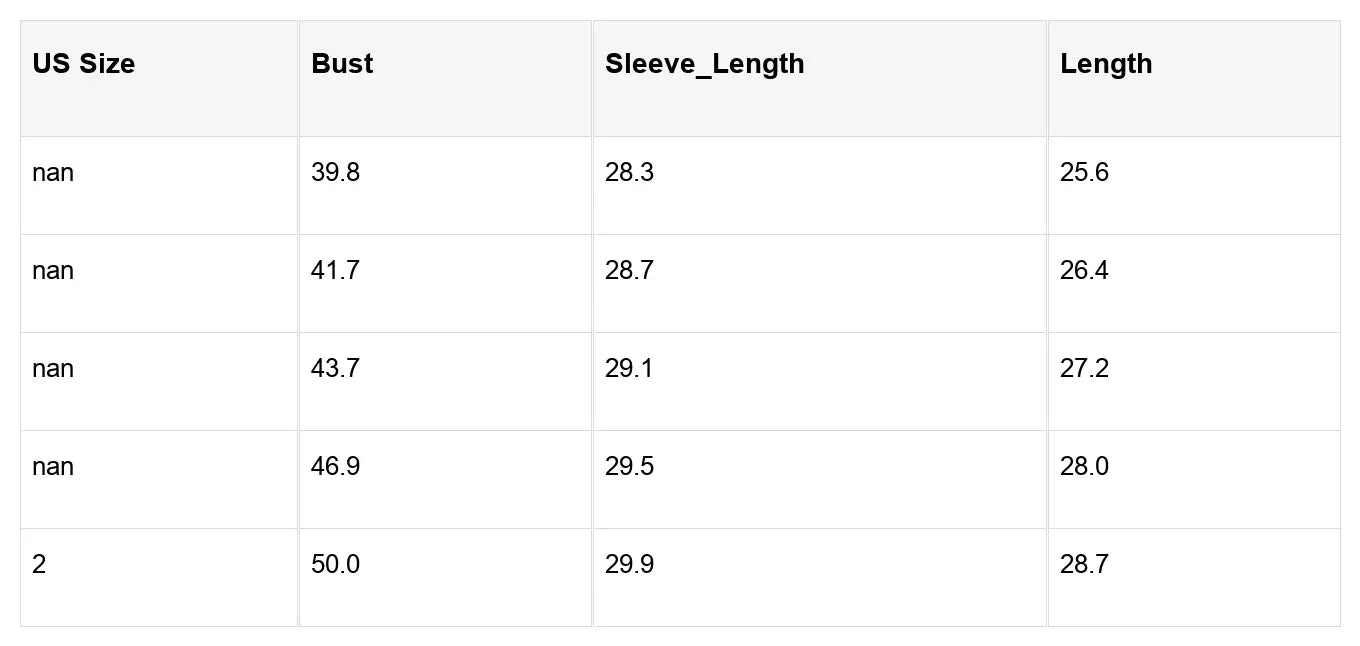Select the Bust value 43.7
Image resolution: width=1360 pixels, height=646 pixels.
click(335, 369)
